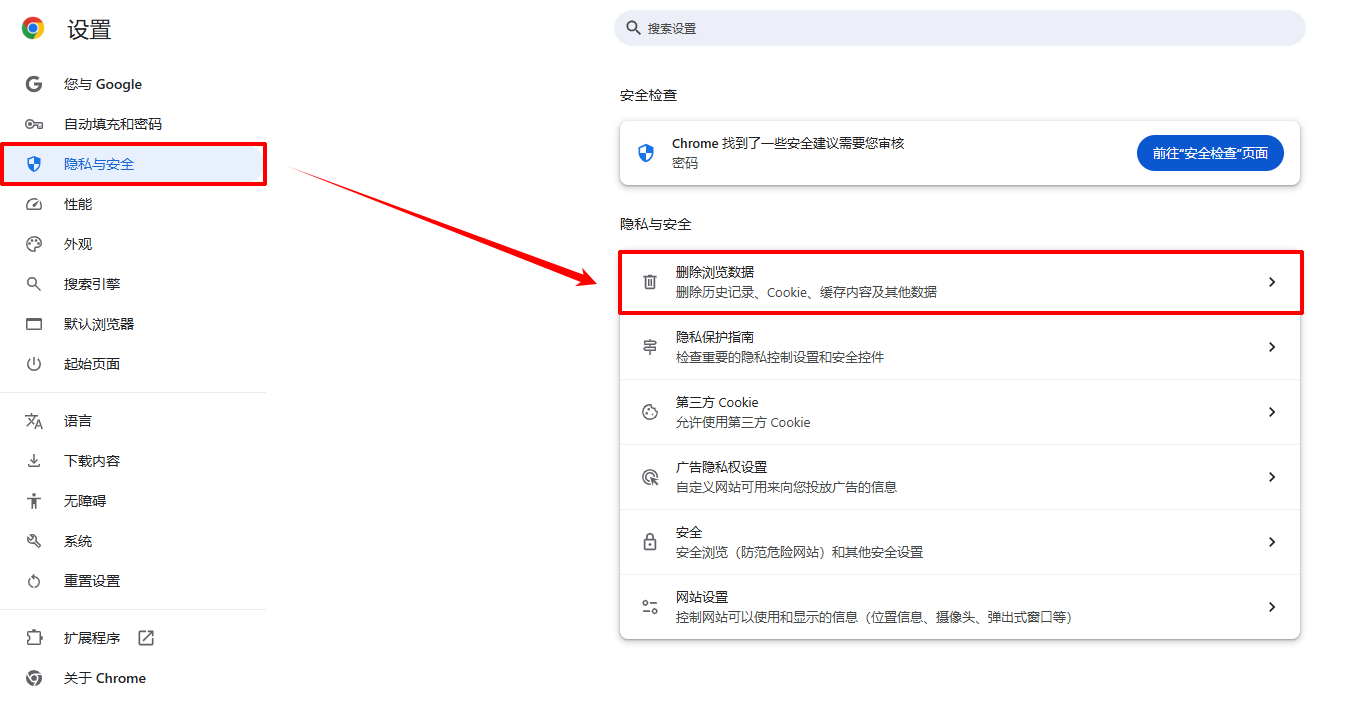Click the magnifier icon for 搜索引擎
The height and width of the screenshot is (711, 1351).
(x=34, y=284)
